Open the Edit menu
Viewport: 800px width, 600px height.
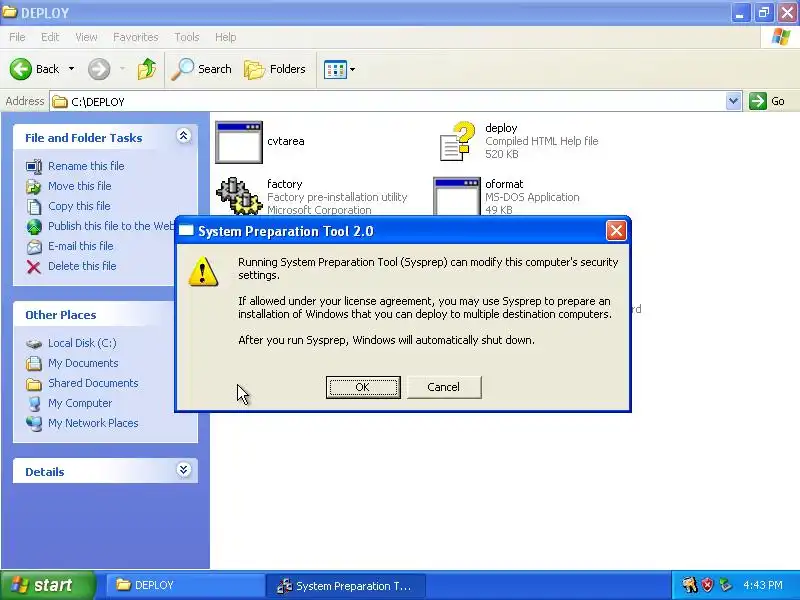pyautogui.click(x=50, y=37)
